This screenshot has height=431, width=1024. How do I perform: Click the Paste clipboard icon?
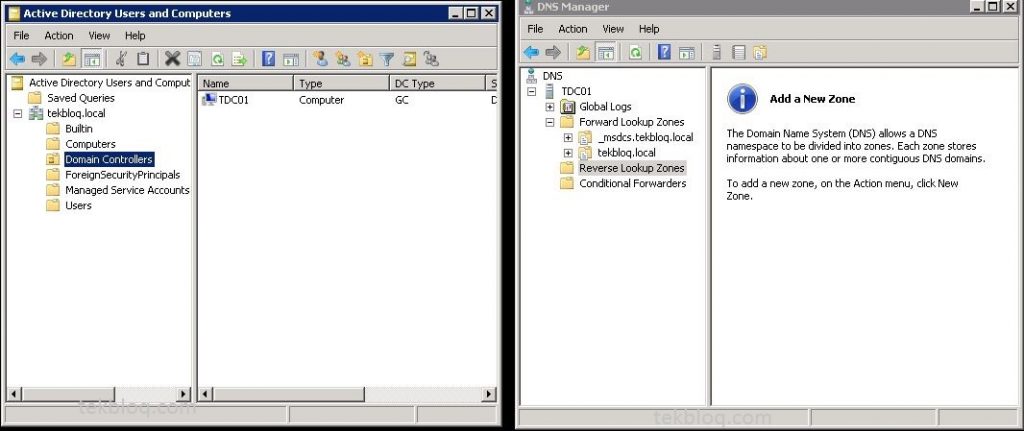tap(143, 59)
